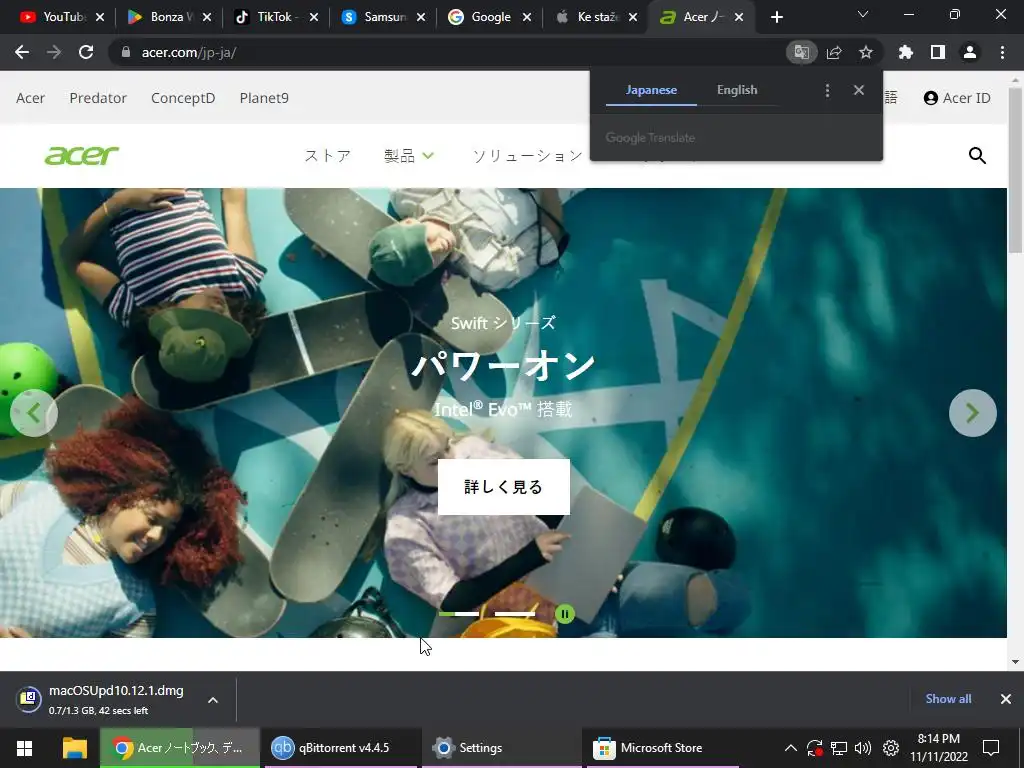
Task: Open the clock showing 8:14 PM
Action: click(938, 748)
